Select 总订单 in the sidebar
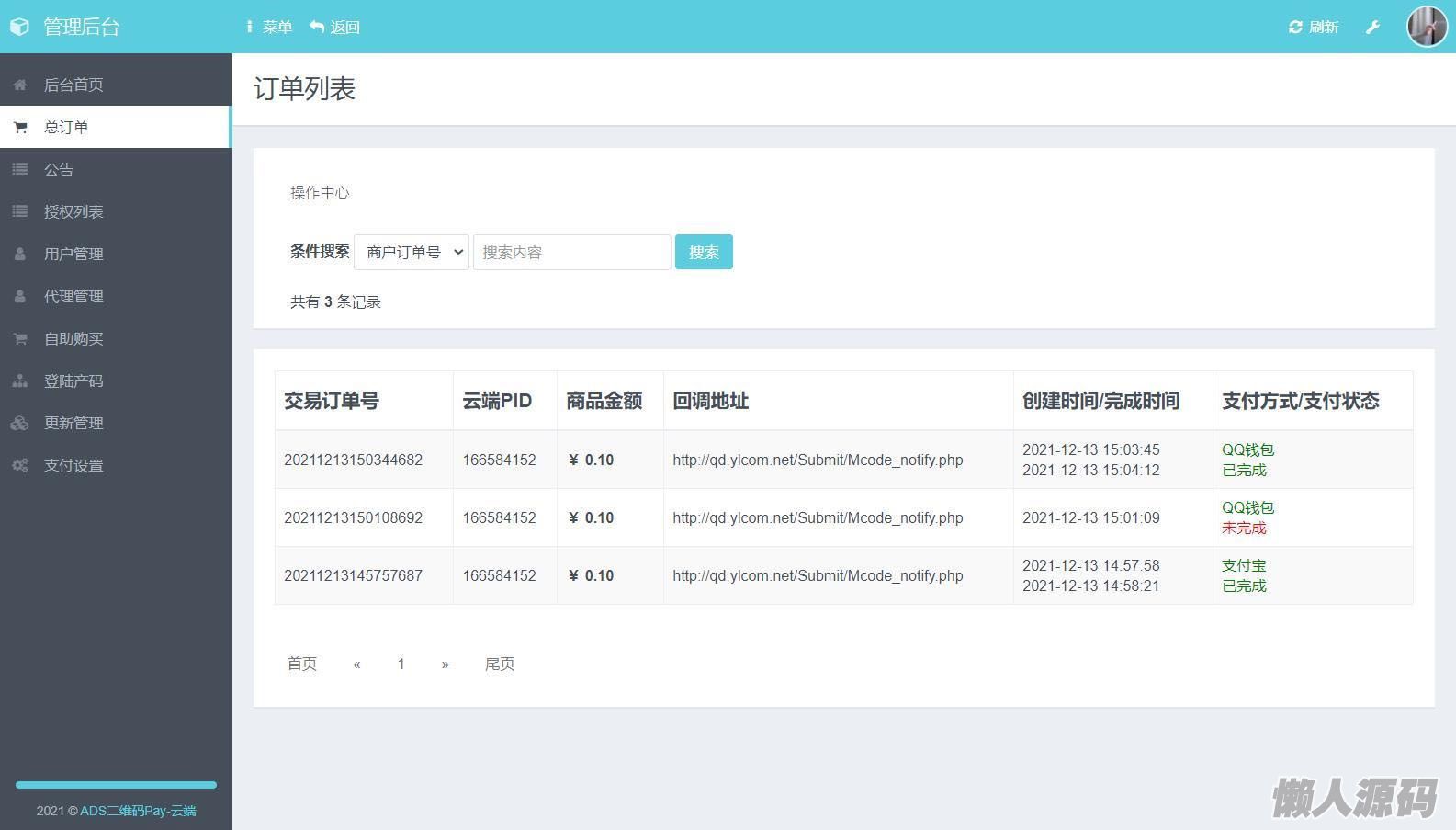The width and height of the screenshot is (1456, 830). point(66,127)
